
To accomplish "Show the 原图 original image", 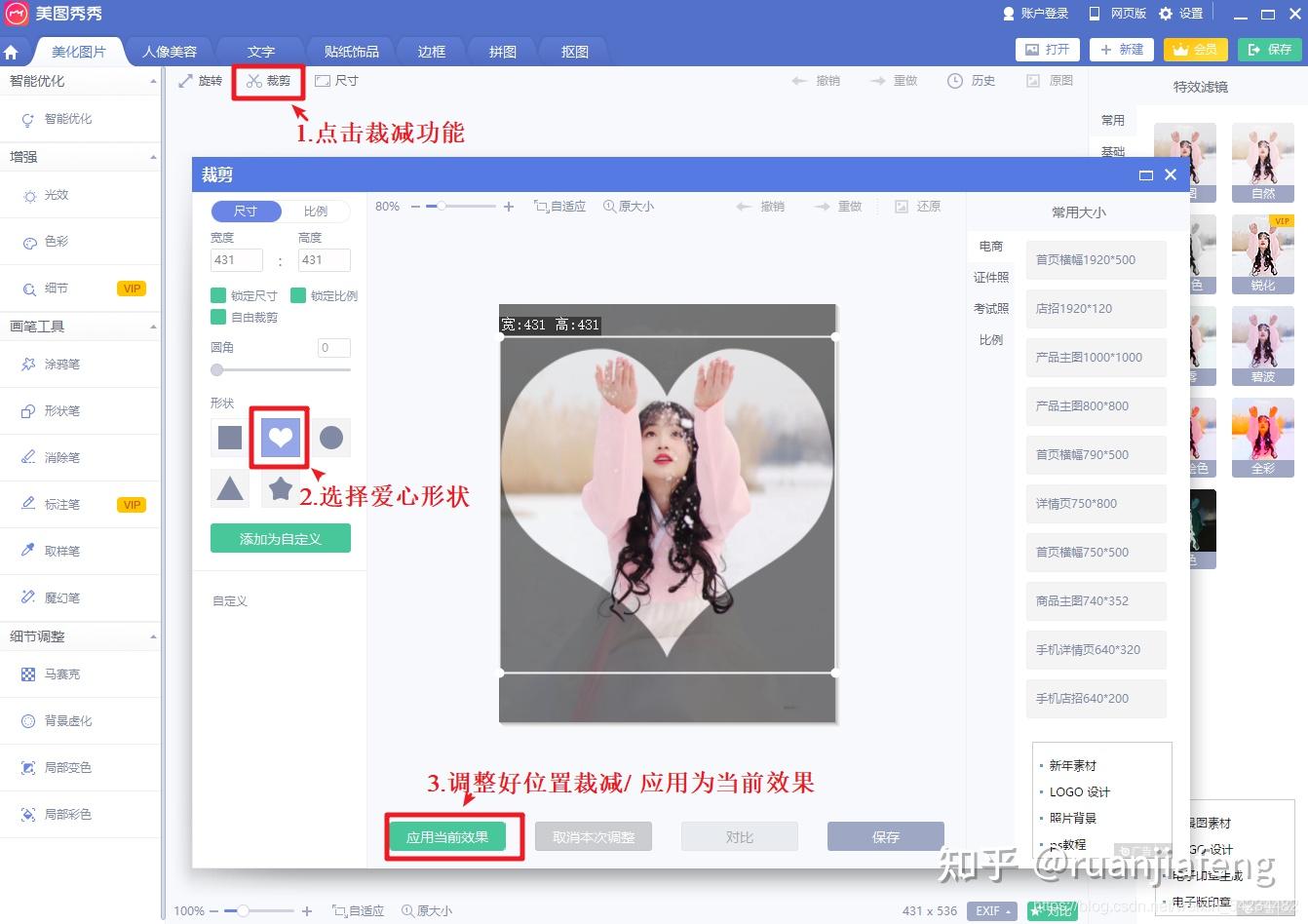I will 1050,81.
